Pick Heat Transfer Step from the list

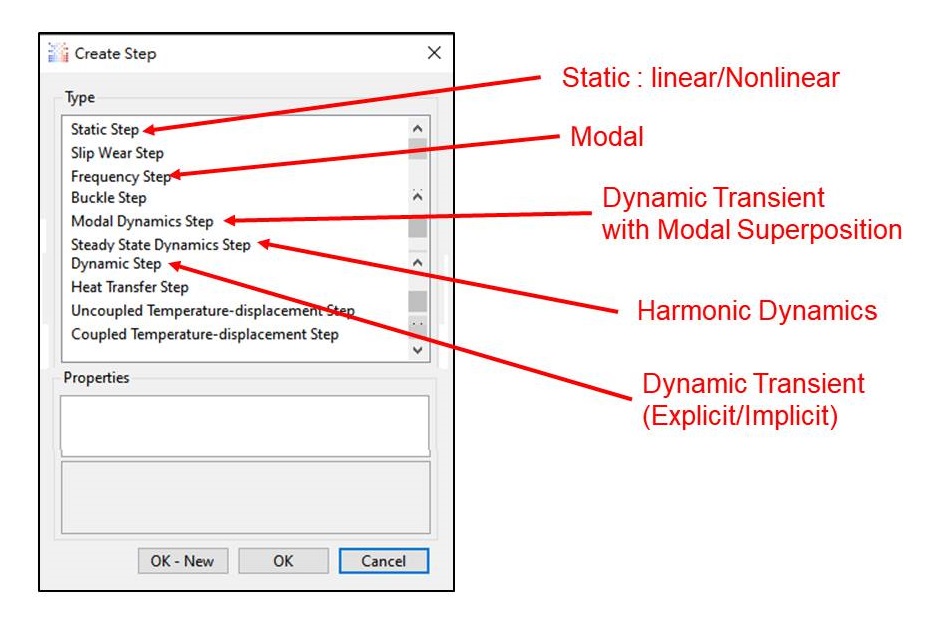point(129,287)
